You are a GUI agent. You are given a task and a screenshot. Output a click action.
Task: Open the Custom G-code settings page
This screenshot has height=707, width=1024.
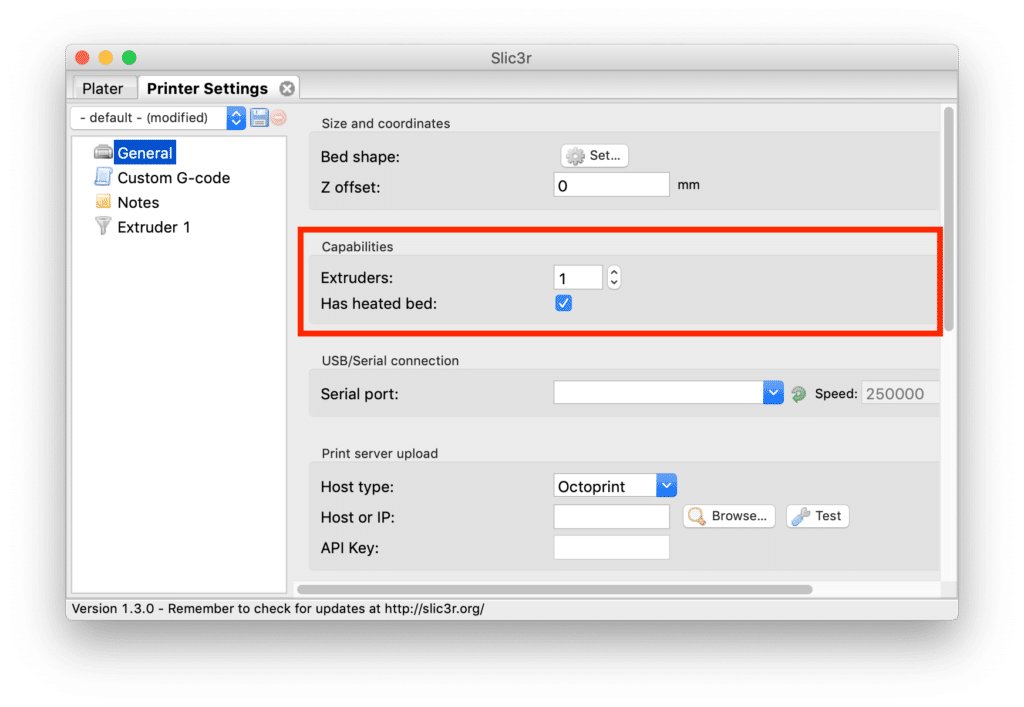(173, 178)
